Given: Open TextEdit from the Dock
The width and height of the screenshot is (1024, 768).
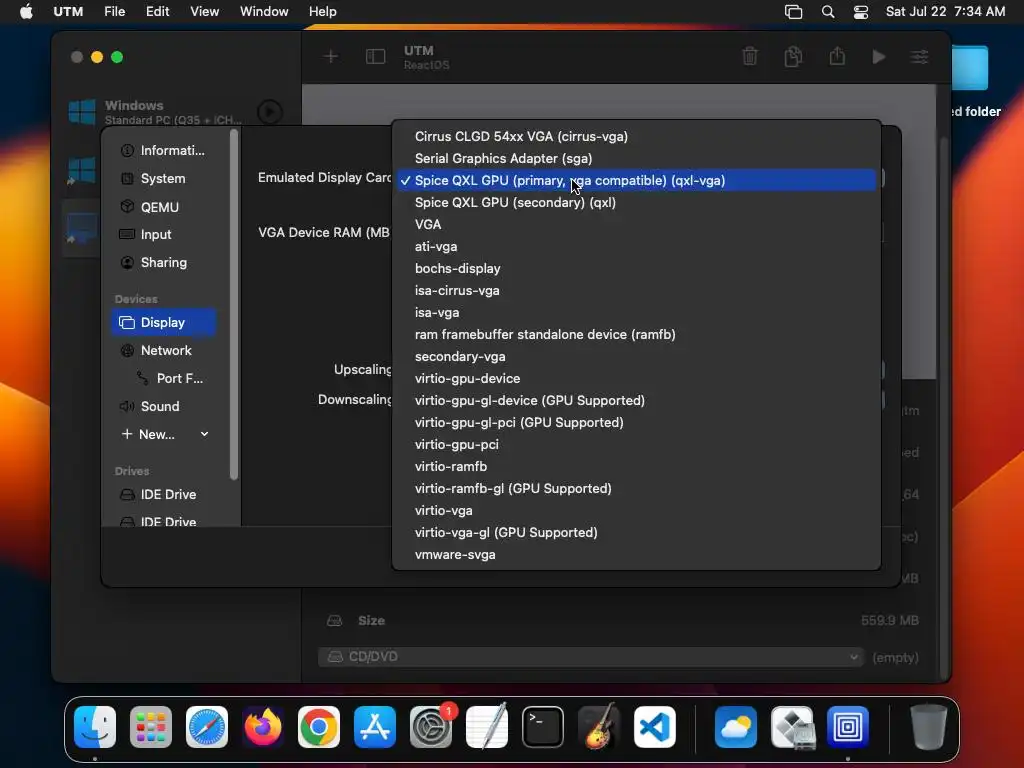Looking at the screenshot, I should [x=487, y=727].
